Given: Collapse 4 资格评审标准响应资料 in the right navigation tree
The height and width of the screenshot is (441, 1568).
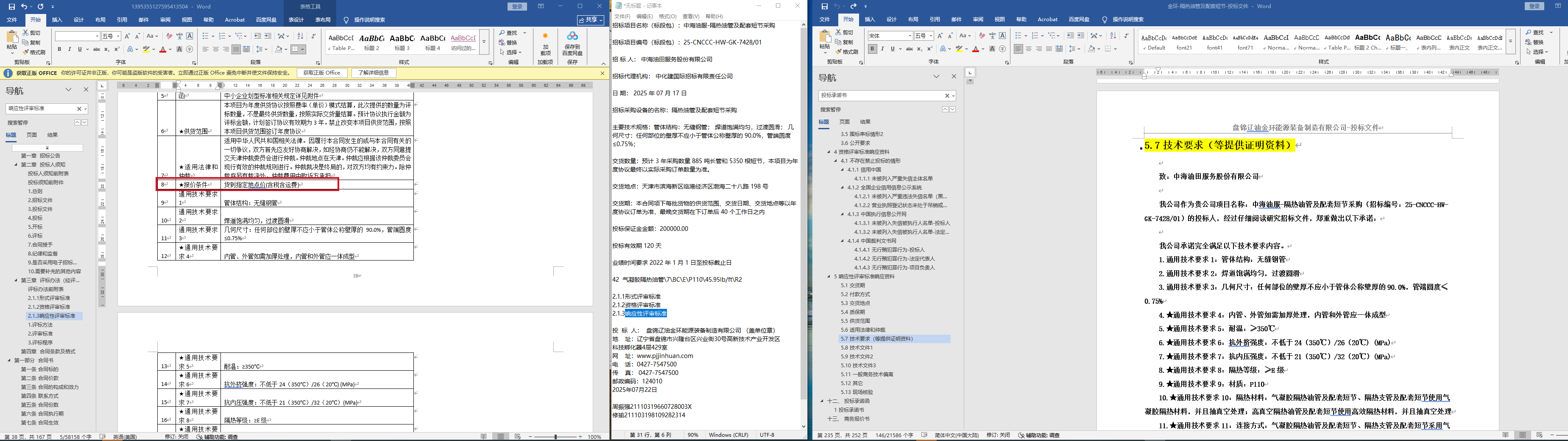Looking at the screenshot, I should coord(829,152).
